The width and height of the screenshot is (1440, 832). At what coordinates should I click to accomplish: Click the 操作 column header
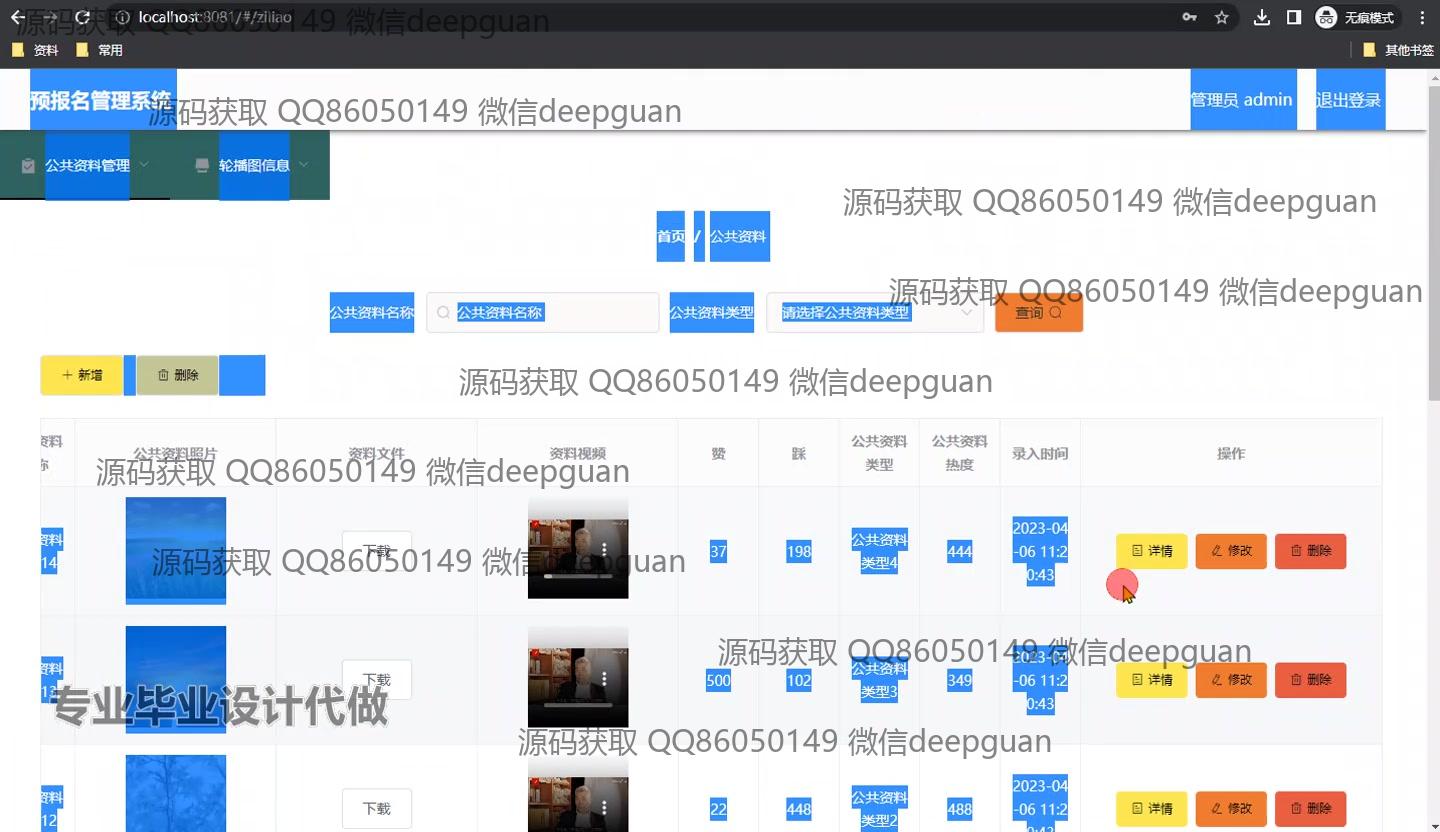[x=1231, y=453]
